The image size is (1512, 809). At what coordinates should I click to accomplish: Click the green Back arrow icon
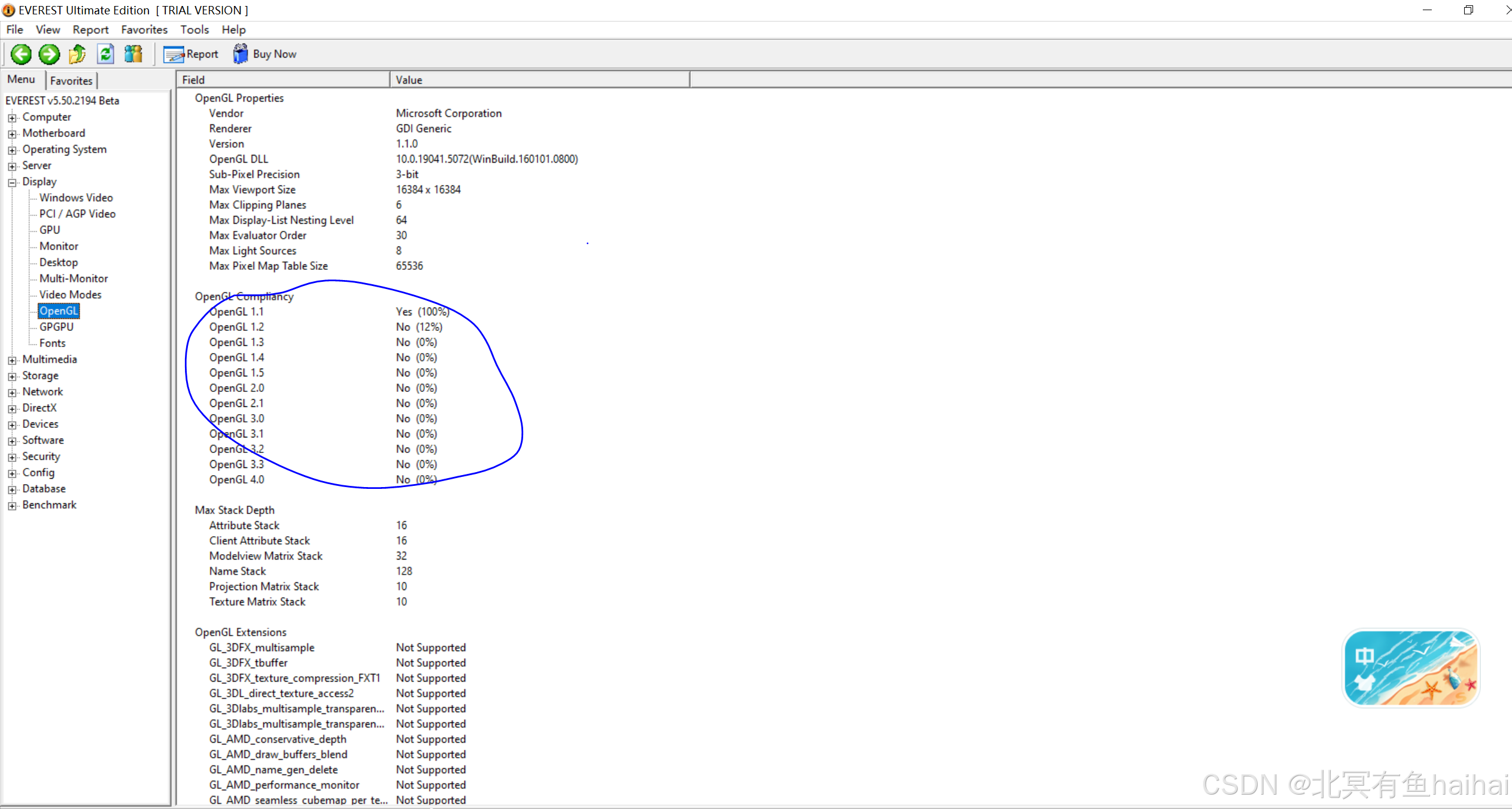21,54
